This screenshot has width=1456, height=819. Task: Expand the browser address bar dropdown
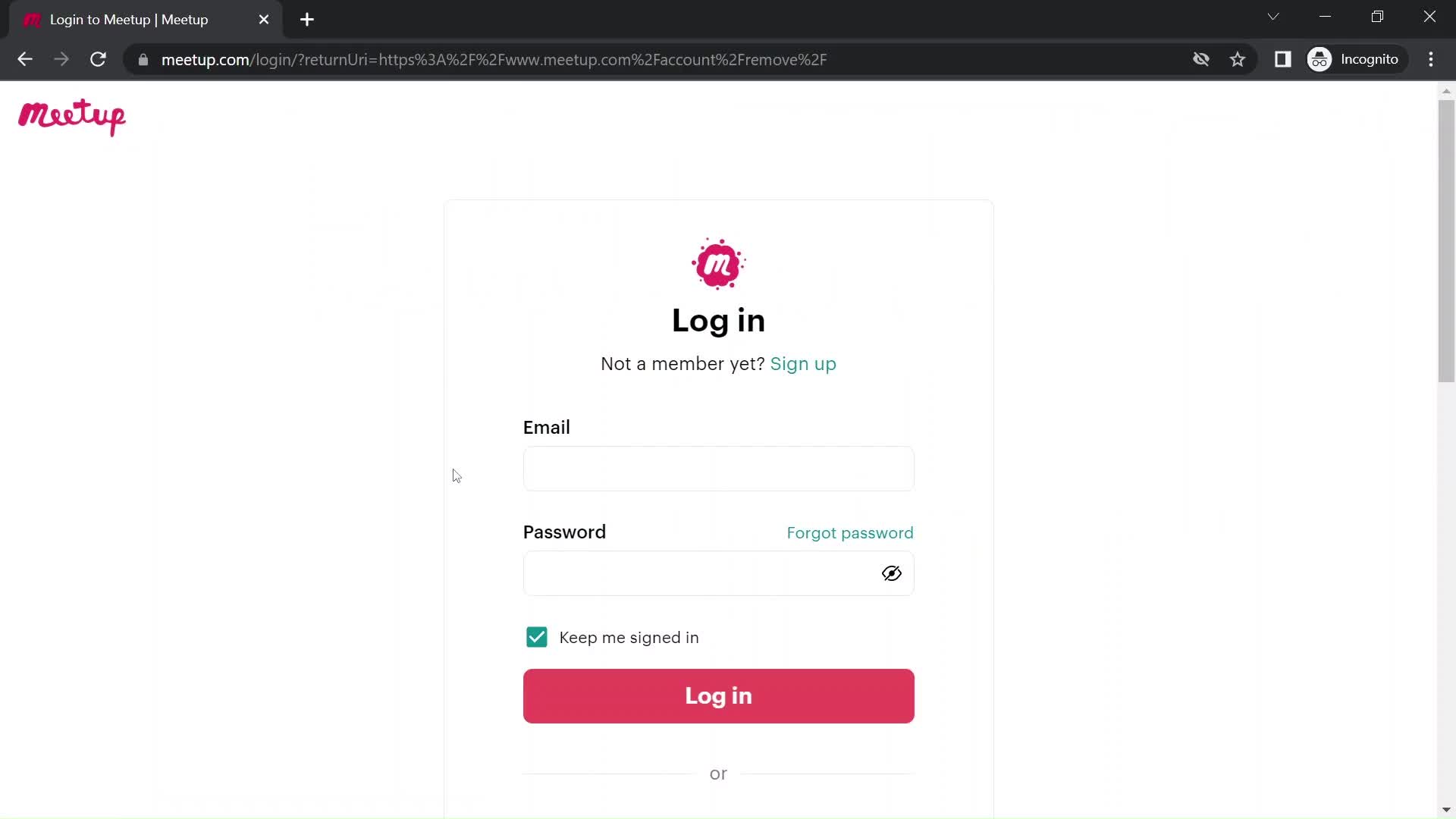pos(1275,17)
